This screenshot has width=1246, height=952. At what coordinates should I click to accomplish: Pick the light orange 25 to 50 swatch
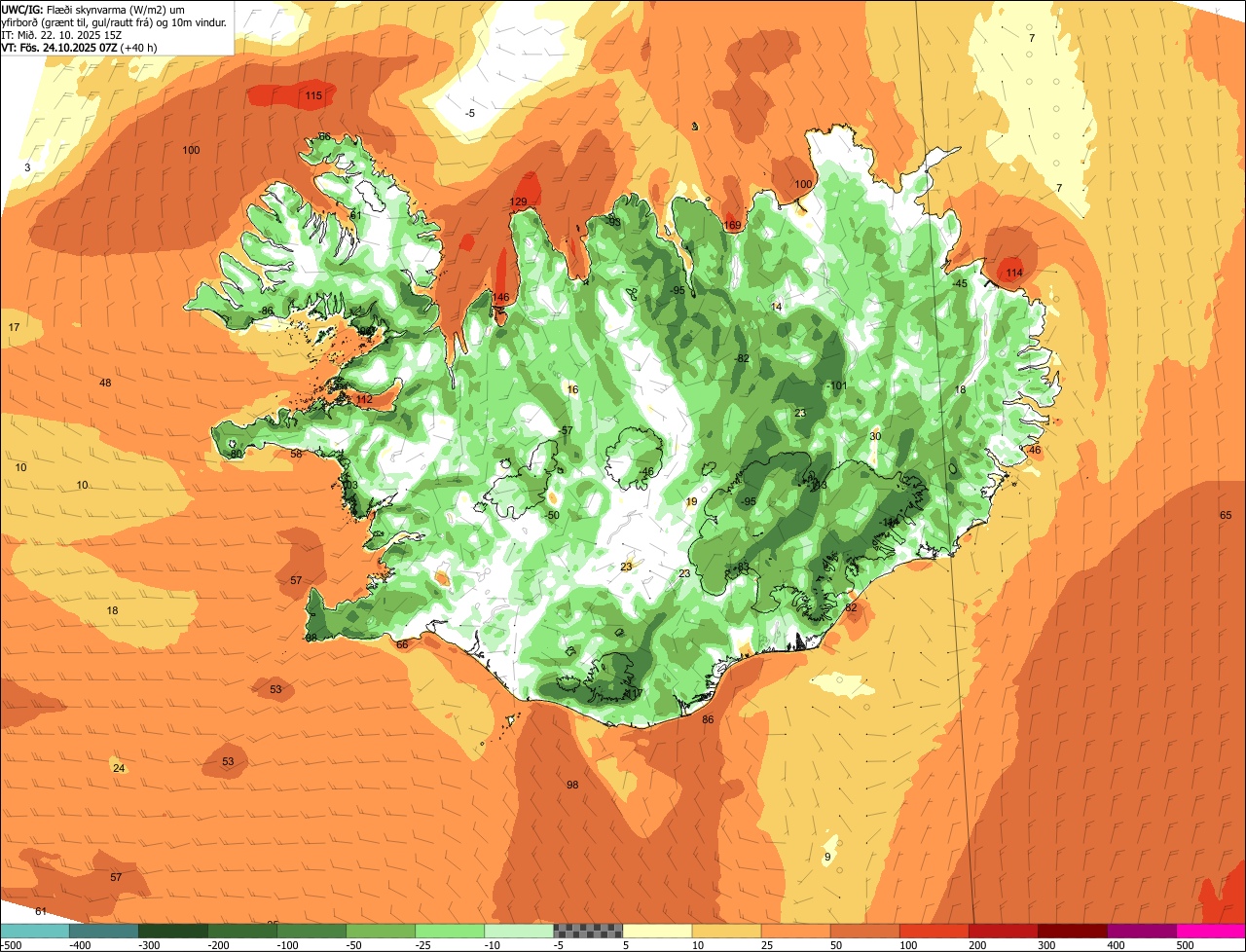click(x=795, y=931)
